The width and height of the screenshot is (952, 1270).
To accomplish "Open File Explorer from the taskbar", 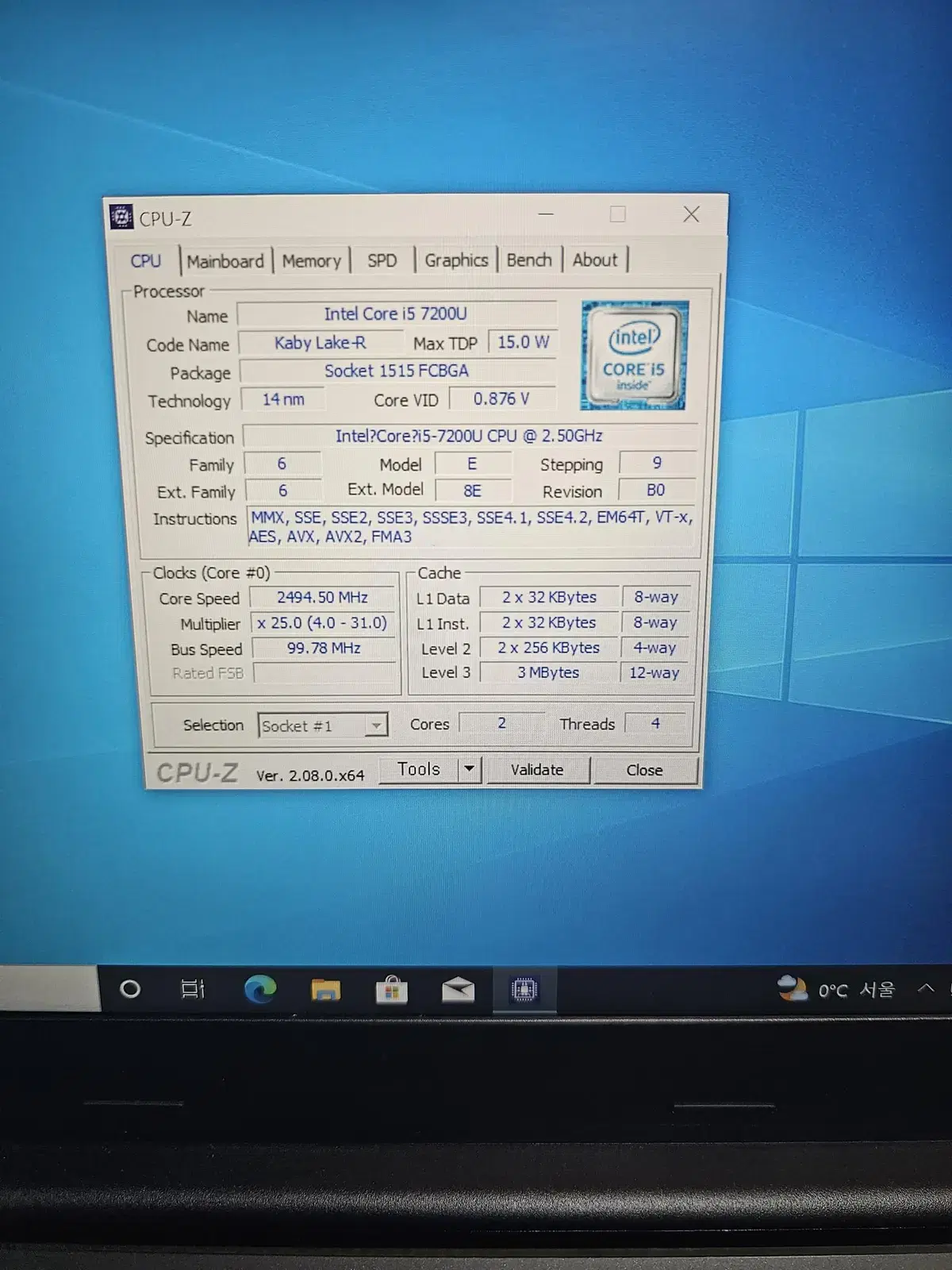I will 325,990.
